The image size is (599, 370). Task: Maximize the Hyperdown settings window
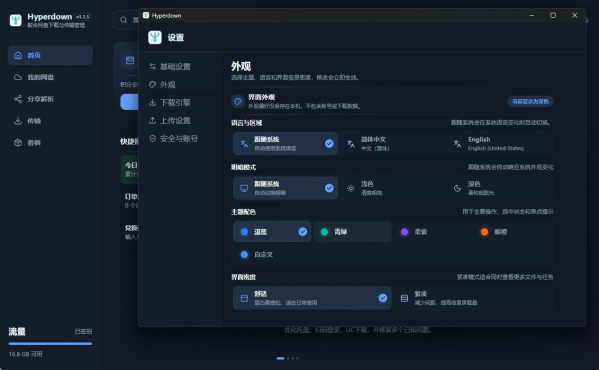[553, 15]
